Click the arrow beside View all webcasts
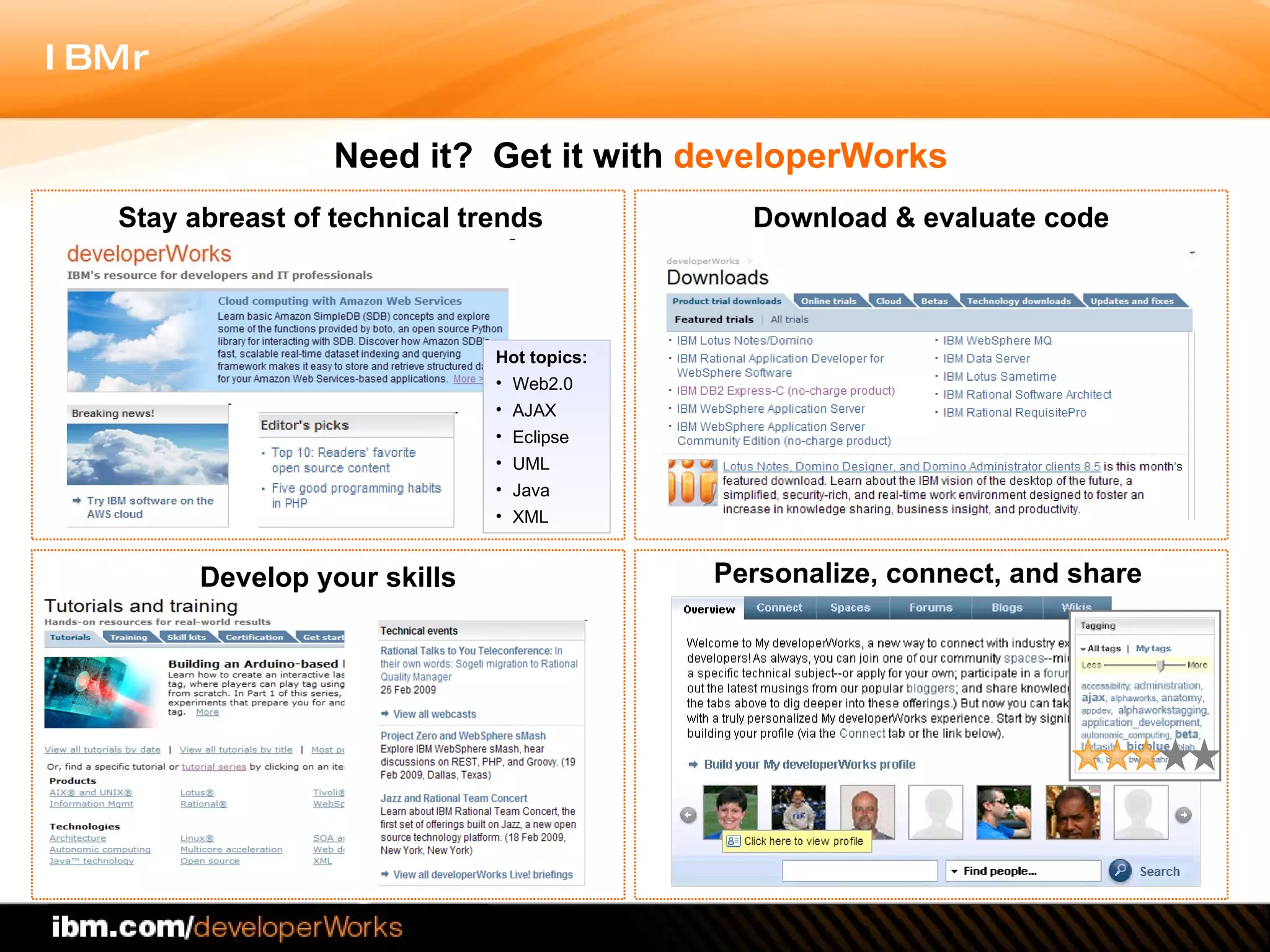Screen dimensions: 1270x952 [384, 714]
